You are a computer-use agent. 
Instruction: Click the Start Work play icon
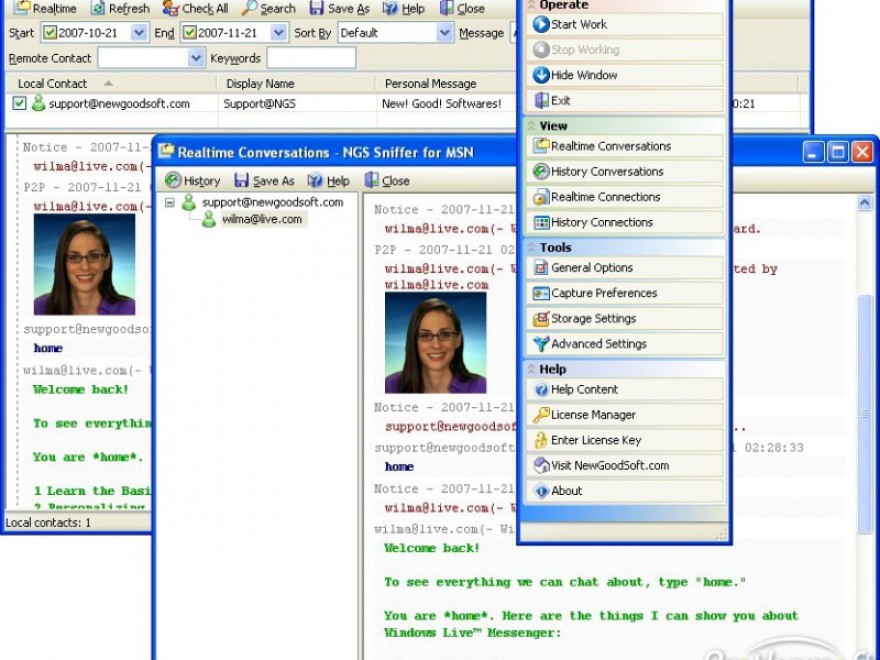[541, 24]
